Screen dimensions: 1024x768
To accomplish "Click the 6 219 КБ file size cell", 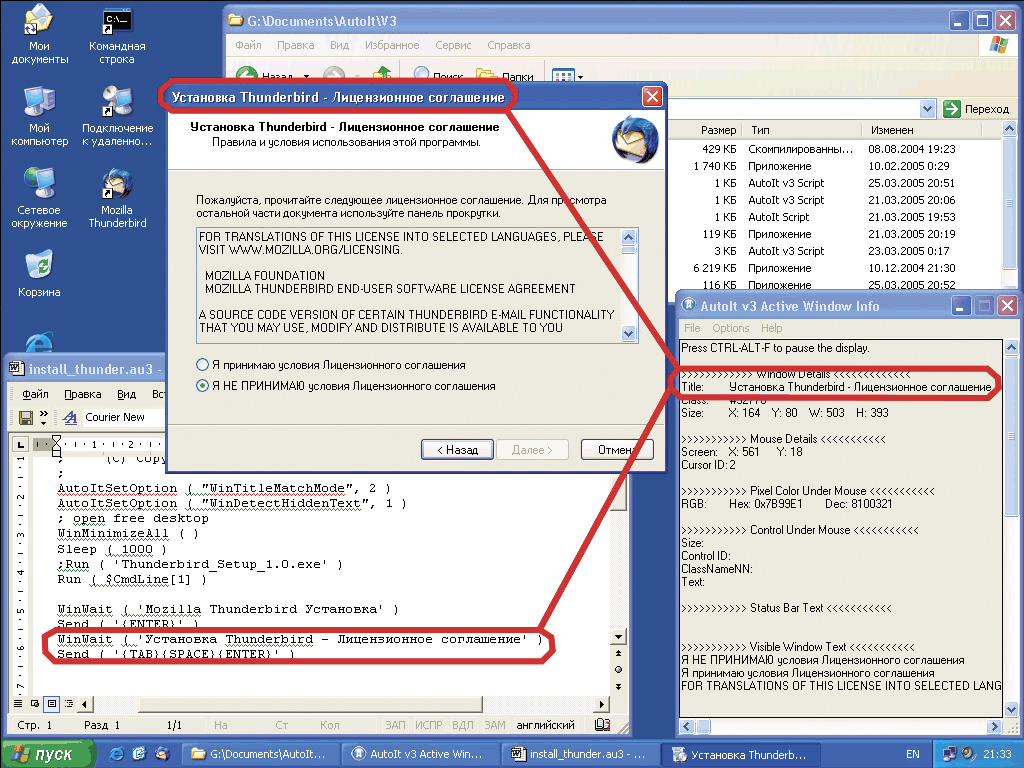I will click(714, 268).
